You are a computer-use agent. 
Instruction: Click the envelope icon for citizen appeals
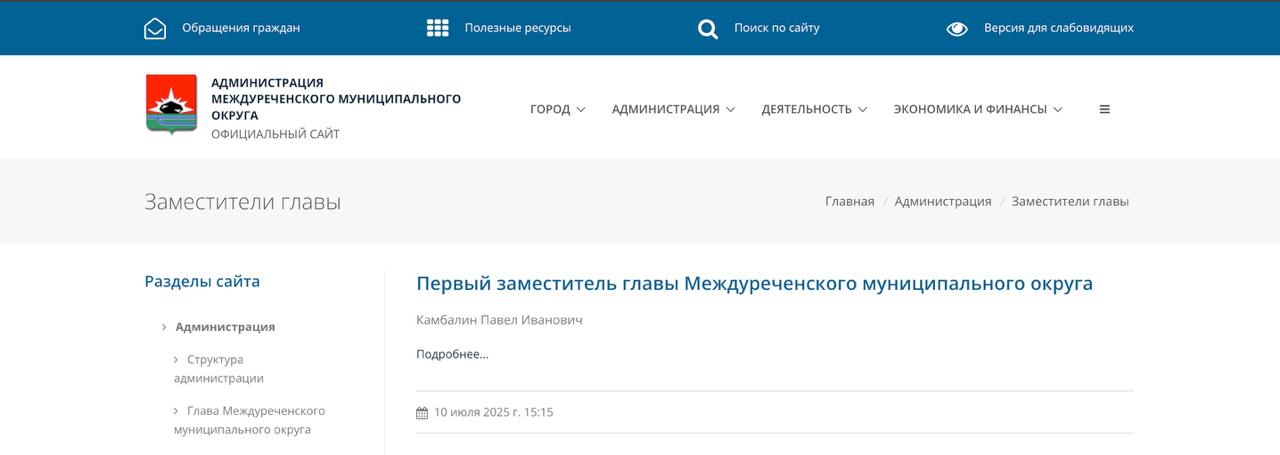point(155,28)
